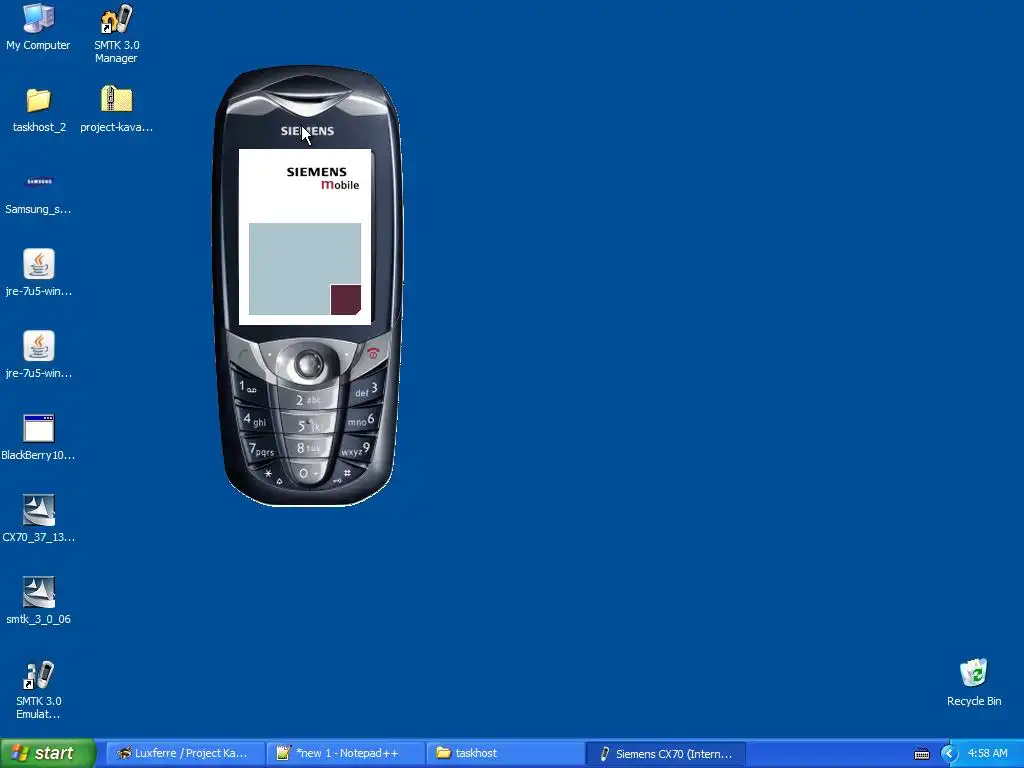Select the taskhost_2 folder on desktop
Screen dimensions: 1024x768
(39, 110)
